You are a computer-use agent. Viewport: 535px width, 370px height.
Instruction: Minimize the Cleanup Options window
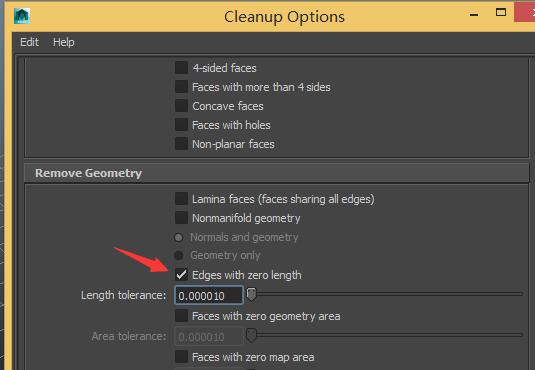tap(474, 14)
